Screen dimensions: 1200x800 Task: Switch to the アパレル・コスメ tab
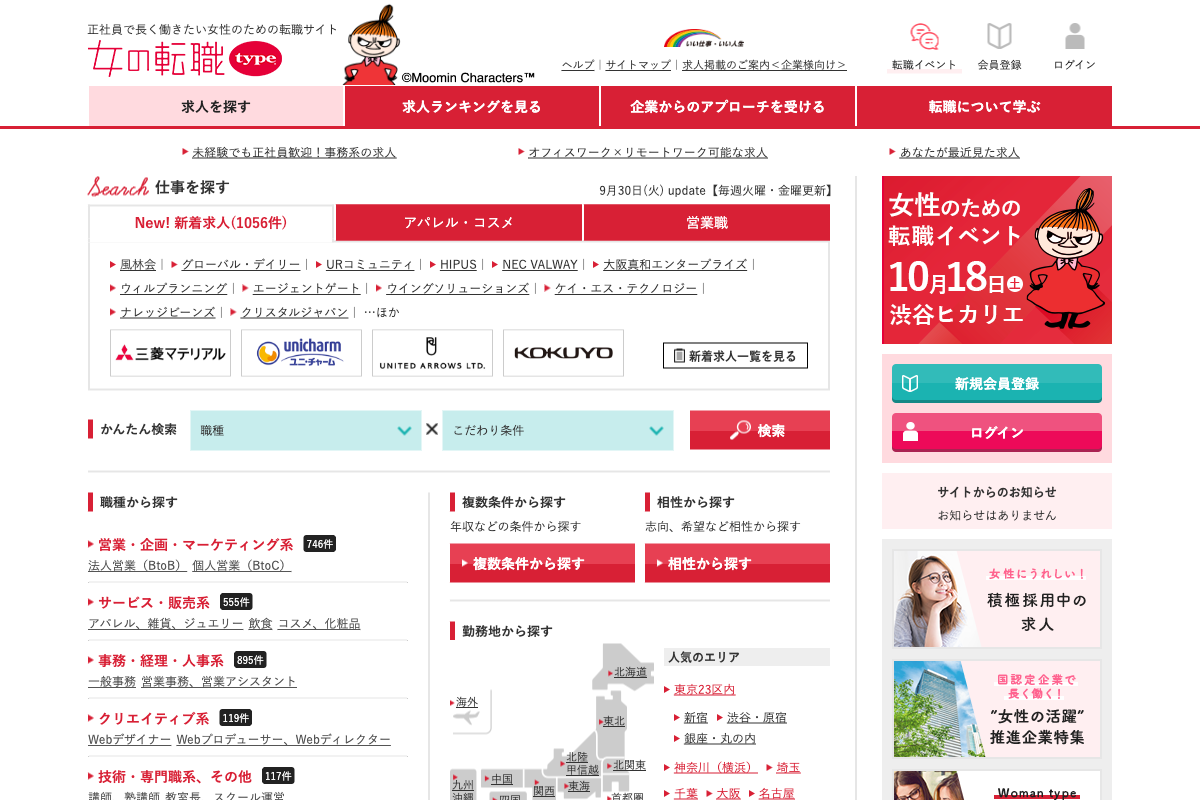tap(459, 223)
